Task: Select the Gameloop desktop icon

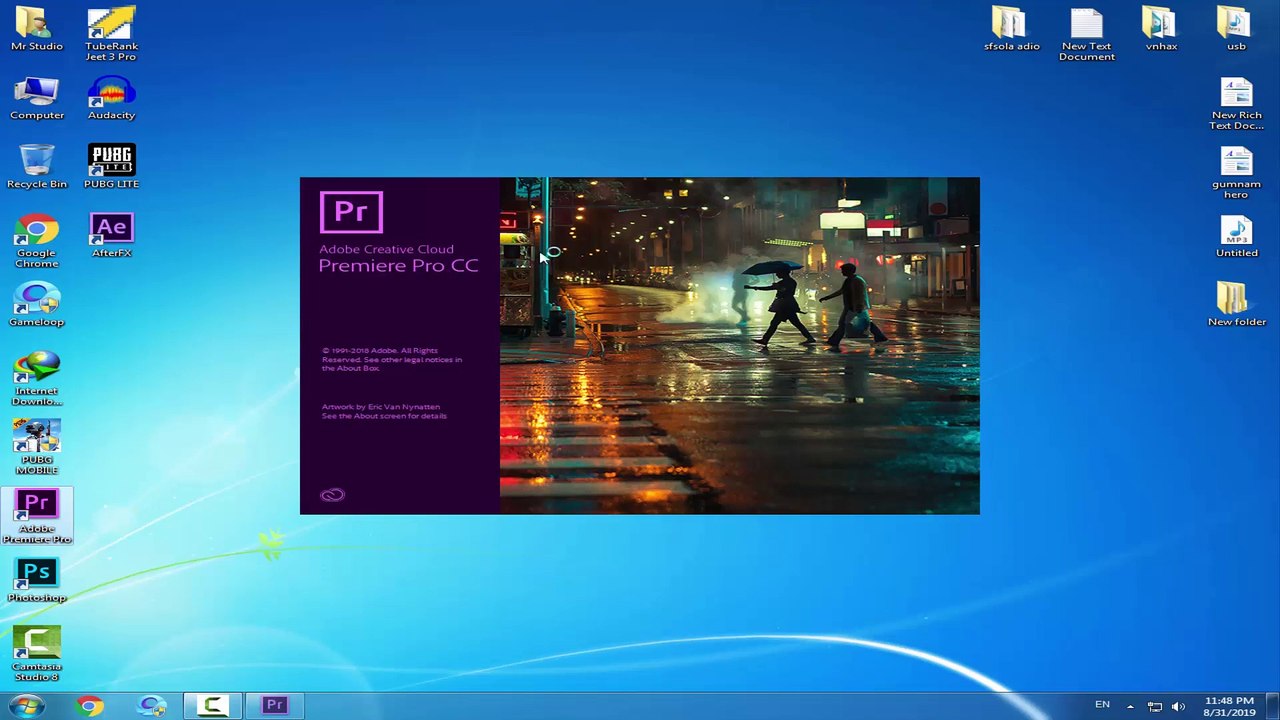Action: (36, 304)
